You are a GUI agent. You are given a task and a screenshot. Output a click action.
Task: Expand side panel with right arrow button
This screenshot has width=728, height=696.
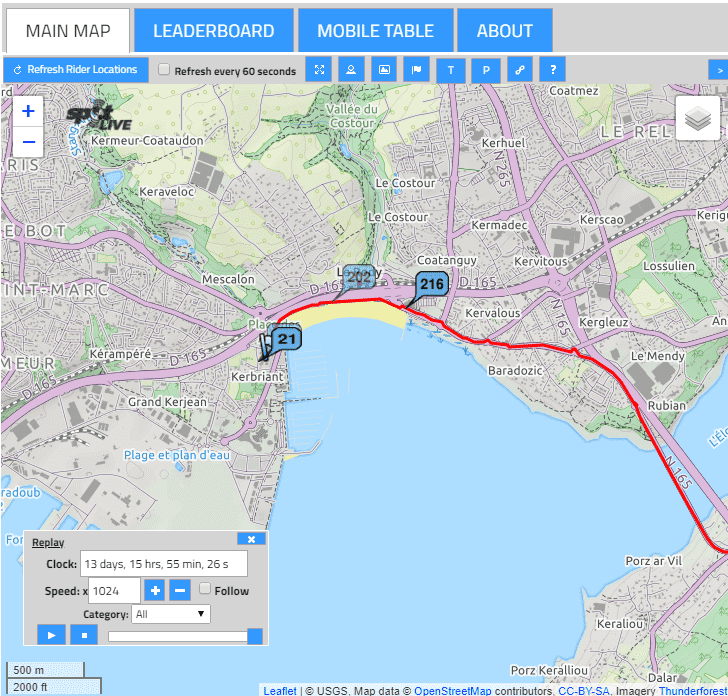(x=717, y=70)
